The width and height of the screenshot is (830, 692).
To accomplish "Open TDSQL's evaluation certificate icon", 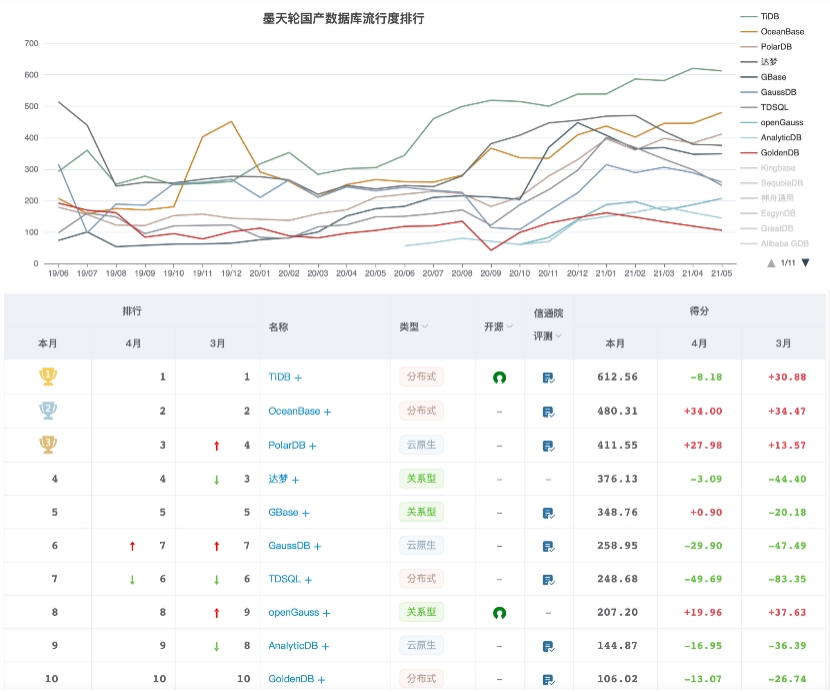I will coord(548,580).
